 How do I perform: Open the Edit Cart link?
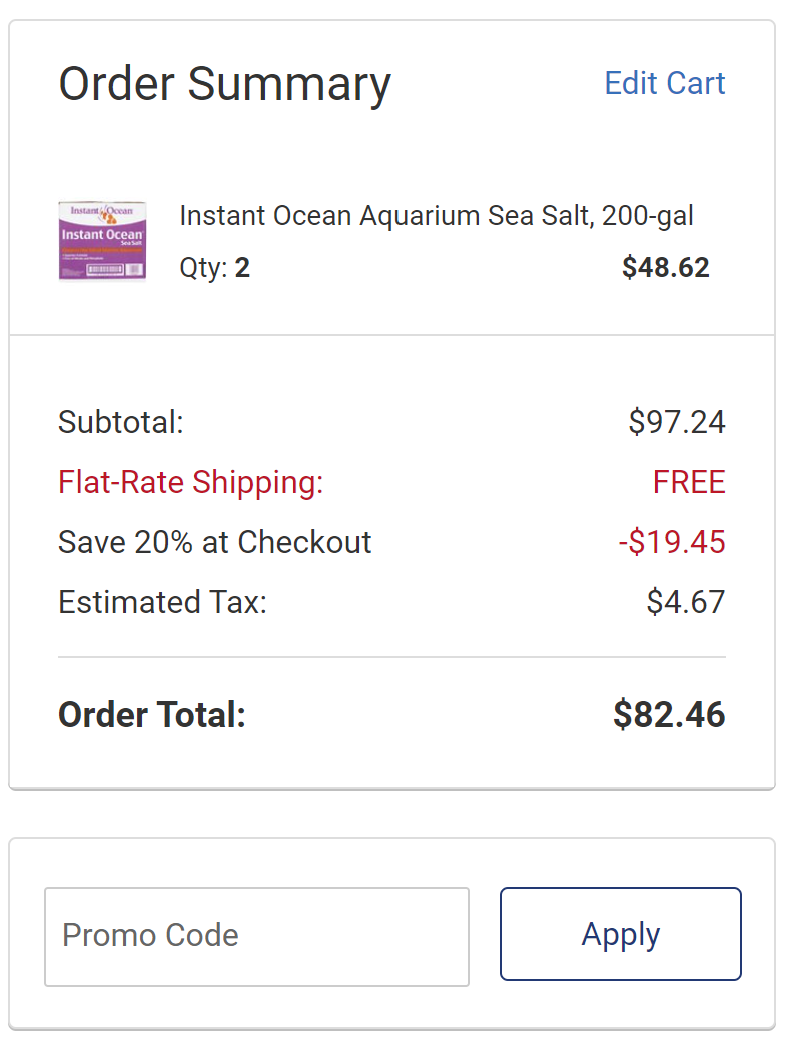coord(665,83)
